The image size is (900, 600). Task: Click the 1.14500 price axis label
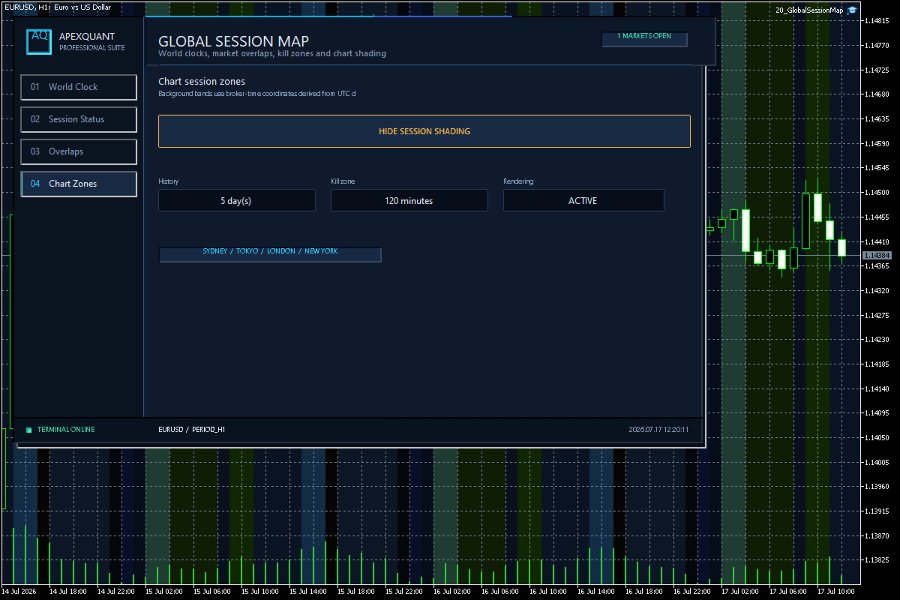876,192
